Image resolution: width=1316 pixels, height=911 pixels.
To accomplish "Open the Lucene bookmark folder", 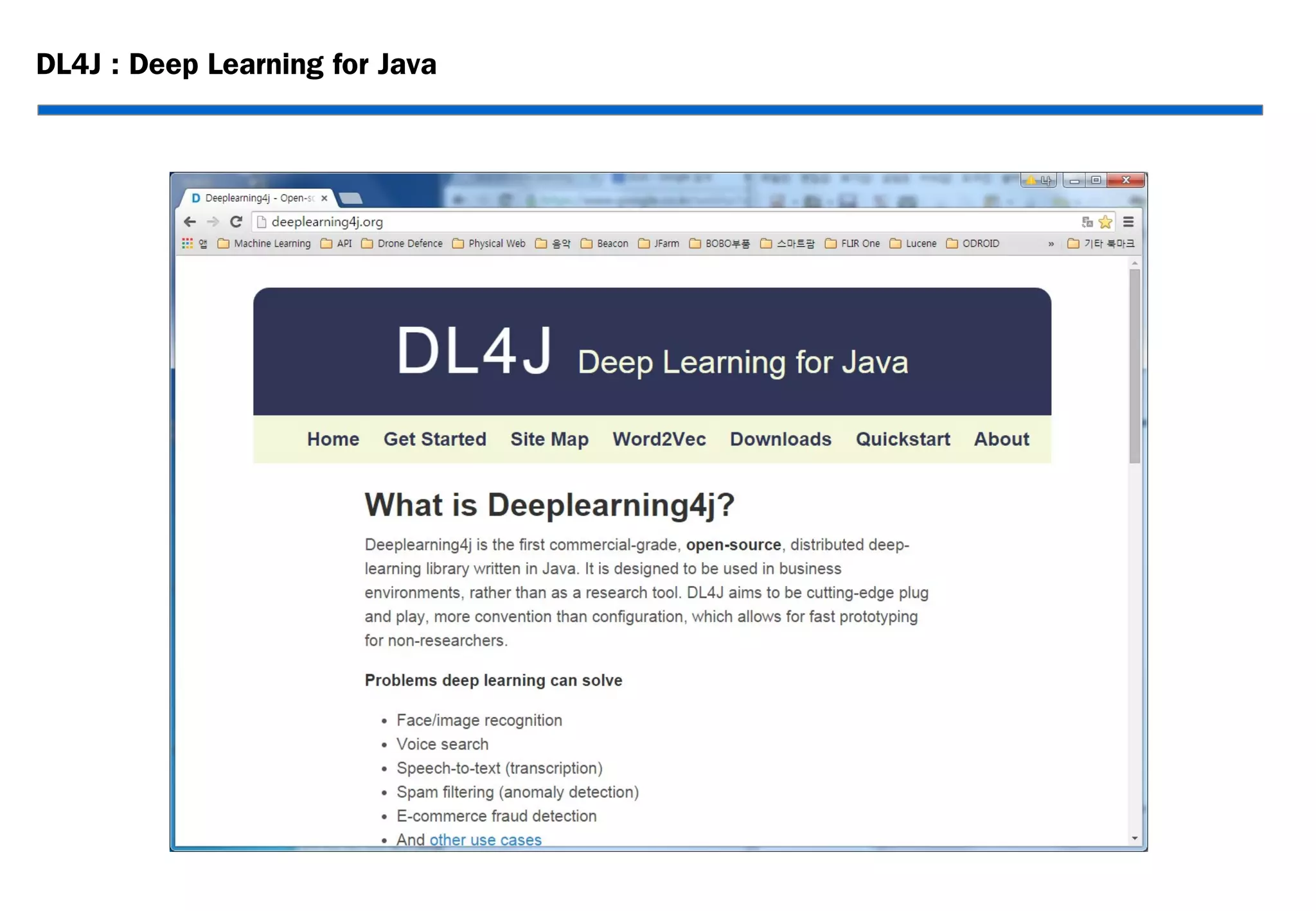I will click(x=913, y=243).
